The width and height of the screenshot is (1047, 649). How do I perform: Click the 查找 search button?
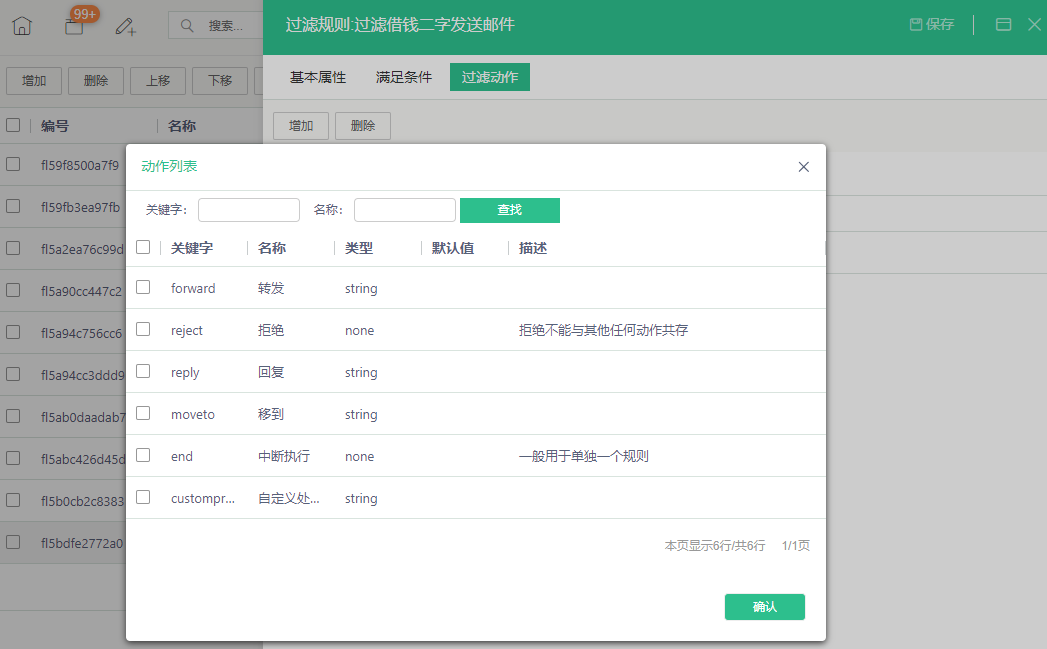509,210
